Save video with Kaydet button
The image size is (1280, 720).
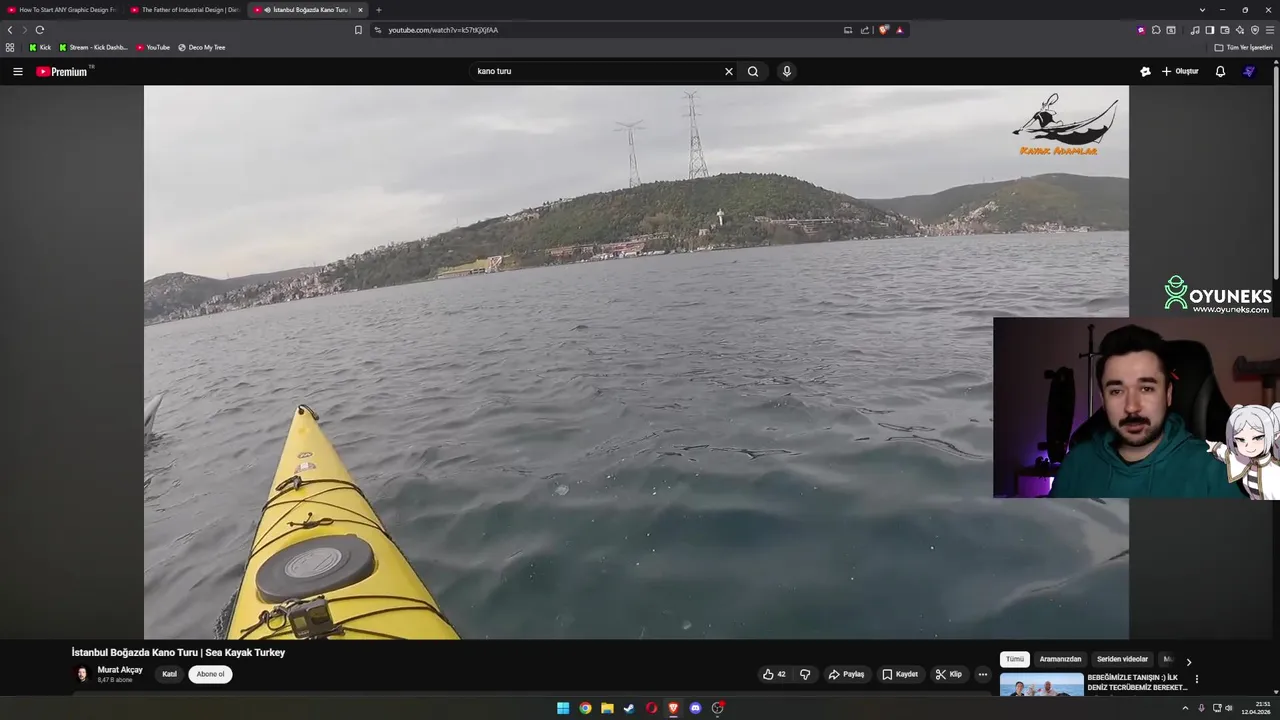(900, 674)
